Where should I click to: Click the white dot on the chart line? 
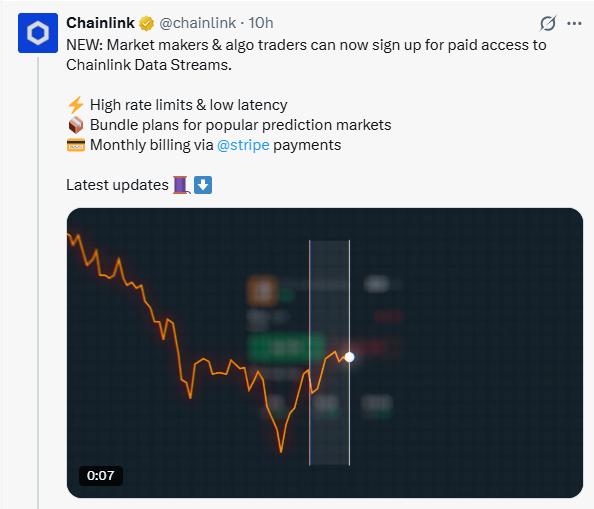tap(350, 357)
